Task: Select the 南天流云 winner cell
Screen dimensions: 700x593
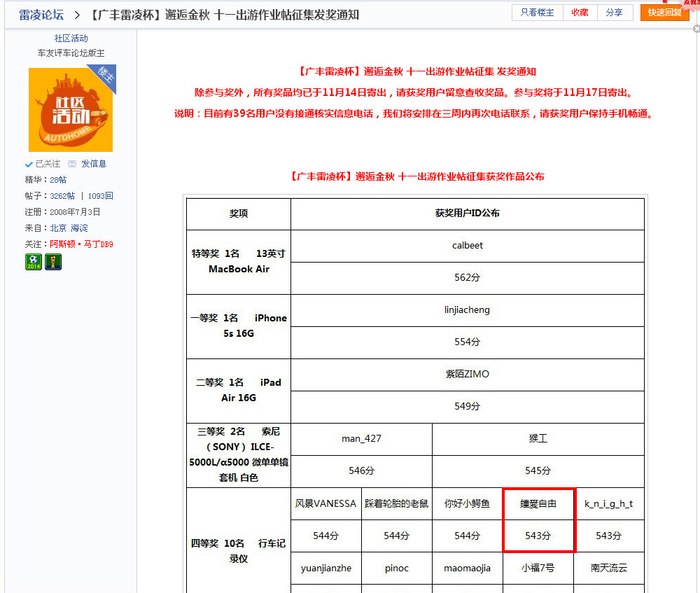Action: pyautogui.click(x=609, y=568)
